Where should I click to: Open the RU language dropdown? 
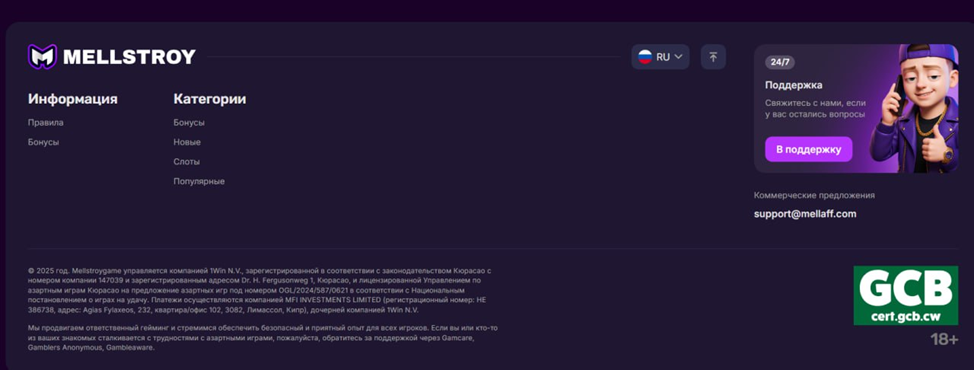click(x=660, y=56)
